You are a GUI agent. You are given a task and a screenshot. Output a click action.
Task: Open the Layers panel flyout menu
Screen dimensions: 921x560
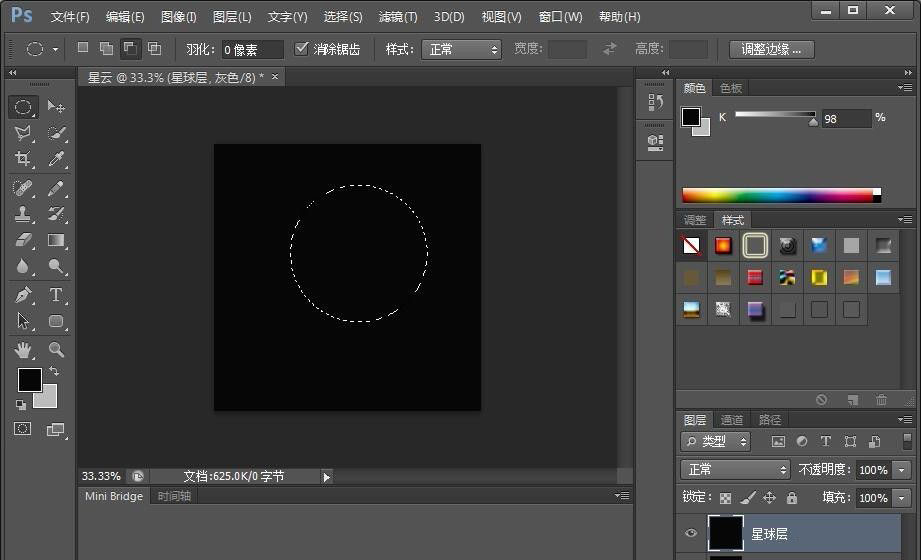coord(905,420)
